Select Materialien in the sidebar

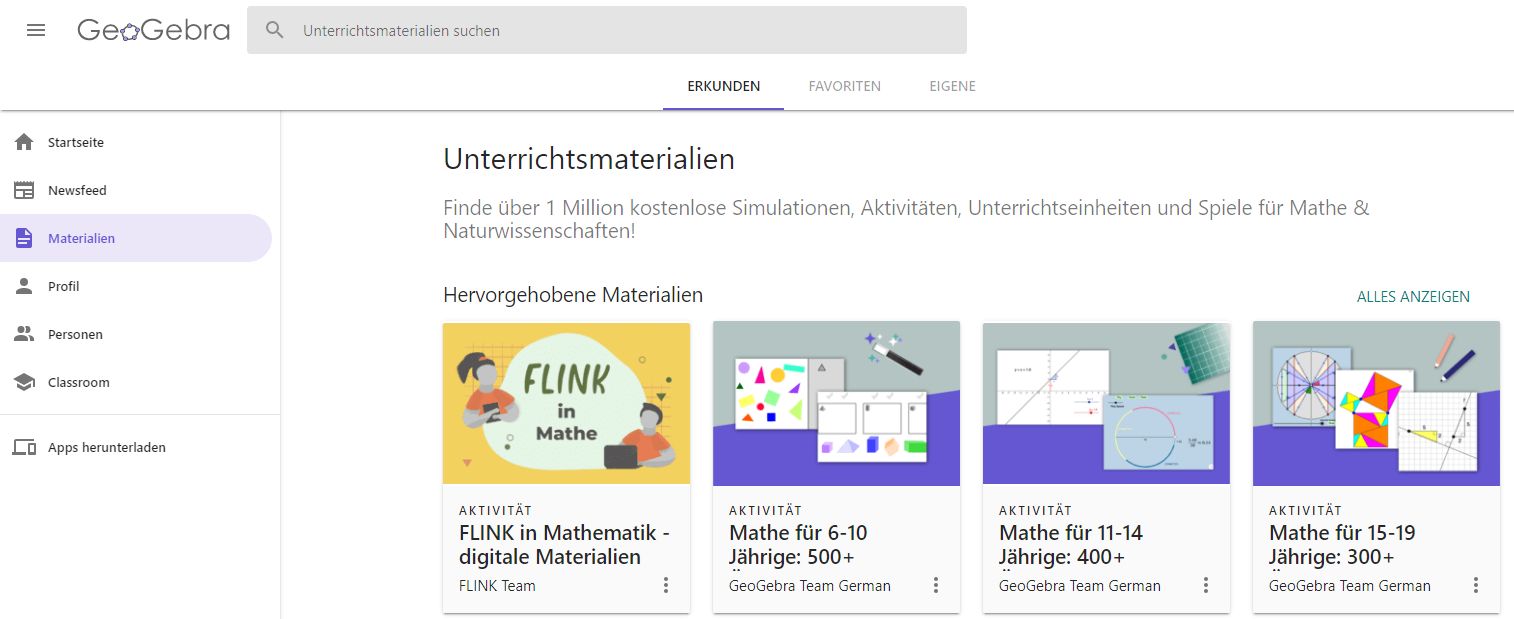pos(136,238)
